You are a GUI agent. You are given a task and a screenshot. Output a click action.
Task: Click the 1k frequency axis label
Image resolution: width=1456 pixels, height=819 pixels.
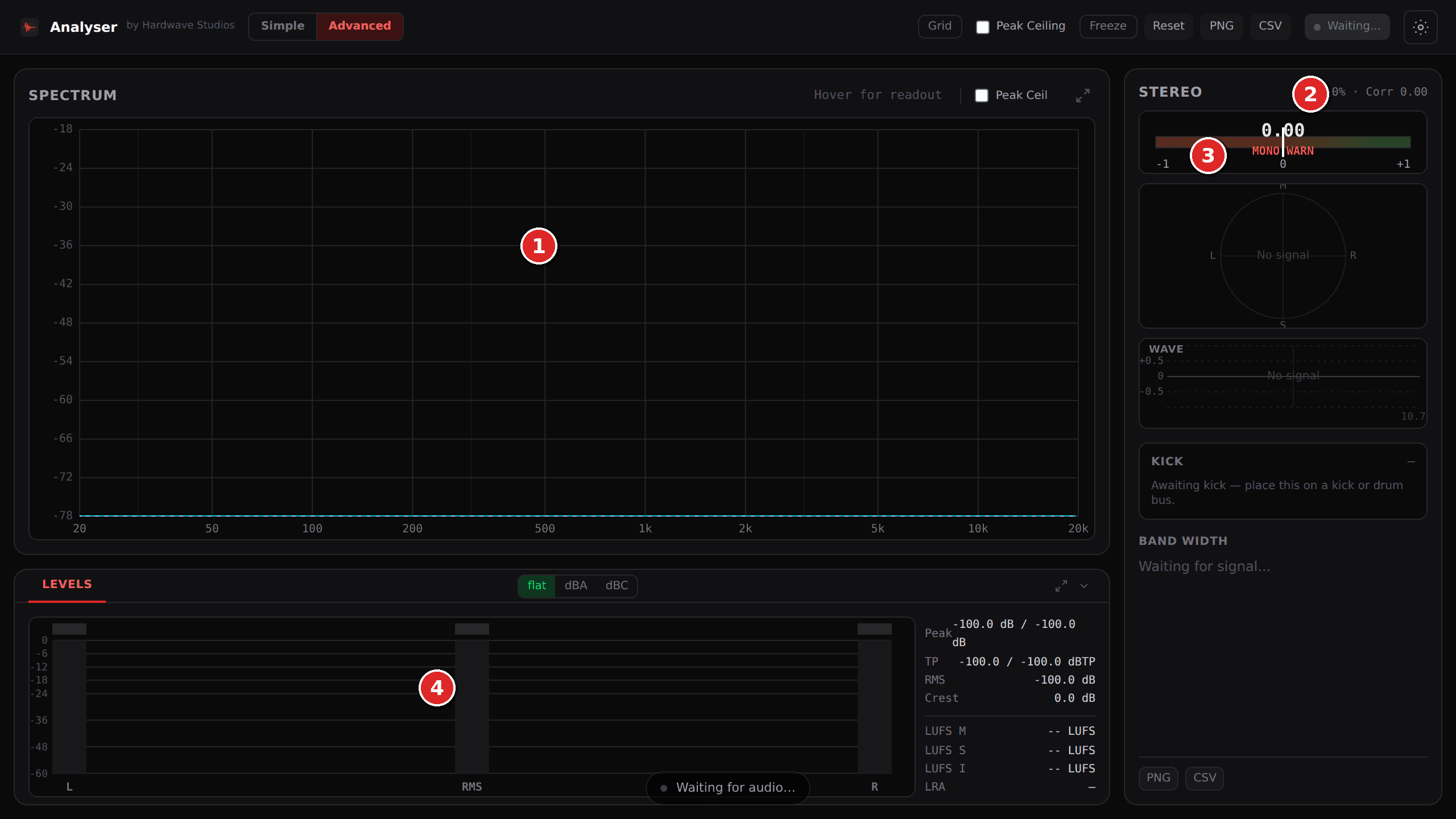pyautogui.click(x=645, y=529)
